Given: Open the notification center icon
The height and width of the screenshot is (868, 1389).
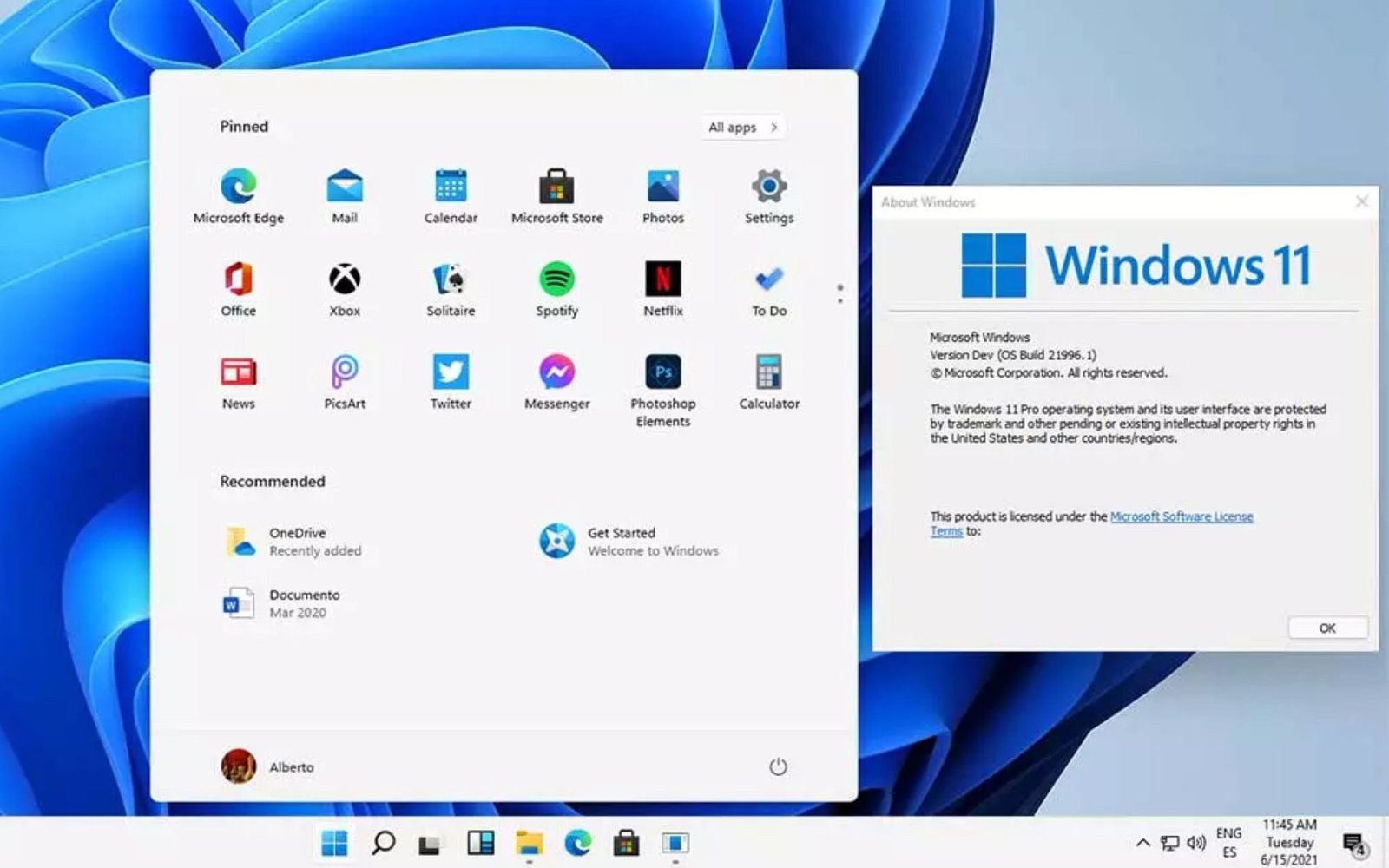Looking at the screenshot, I should pos(1355,844).
